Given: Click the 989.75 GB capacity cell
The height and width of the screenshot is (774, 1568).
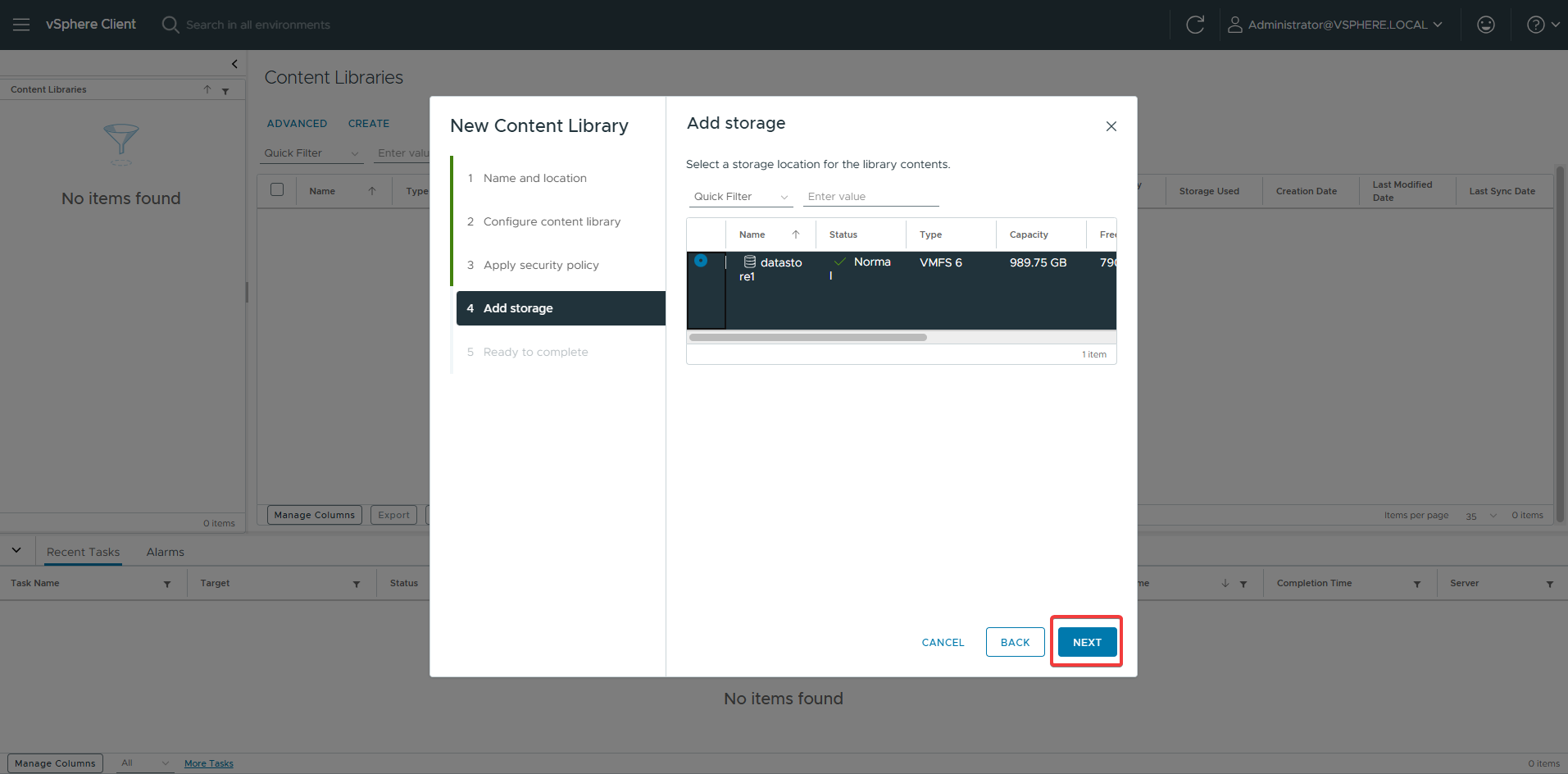Looking at the screenshot, I should point(1038,262).
